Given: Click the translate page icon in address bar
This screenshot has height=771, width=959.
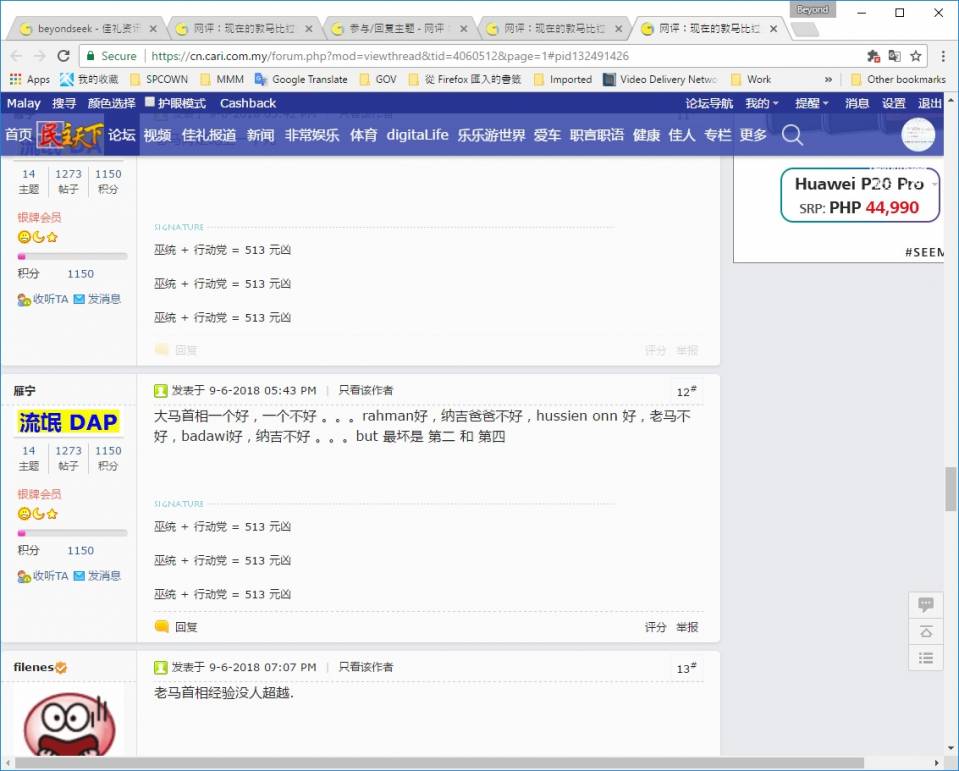Looking at the screenshot, I should click(894, 56).
